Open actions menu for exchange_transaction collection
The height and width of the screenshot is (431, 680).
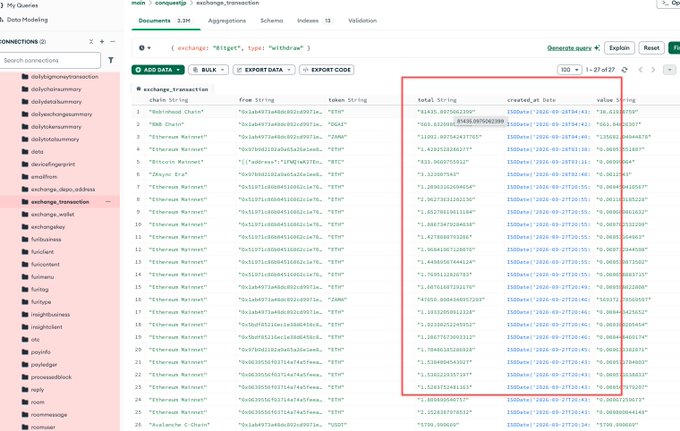[x=108, y=202]
